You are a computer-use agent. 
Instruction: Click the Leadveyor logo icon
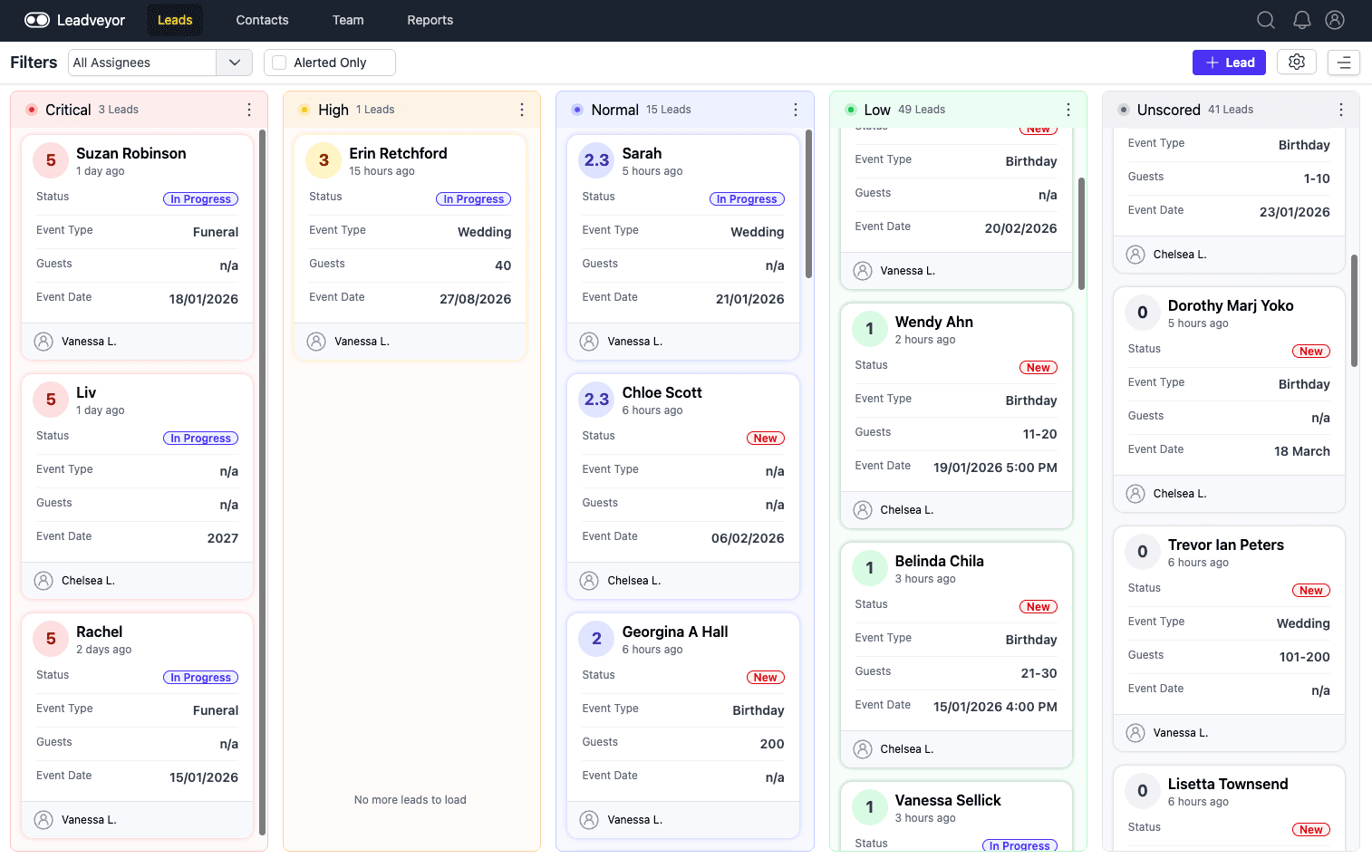(x=37, y=19)
